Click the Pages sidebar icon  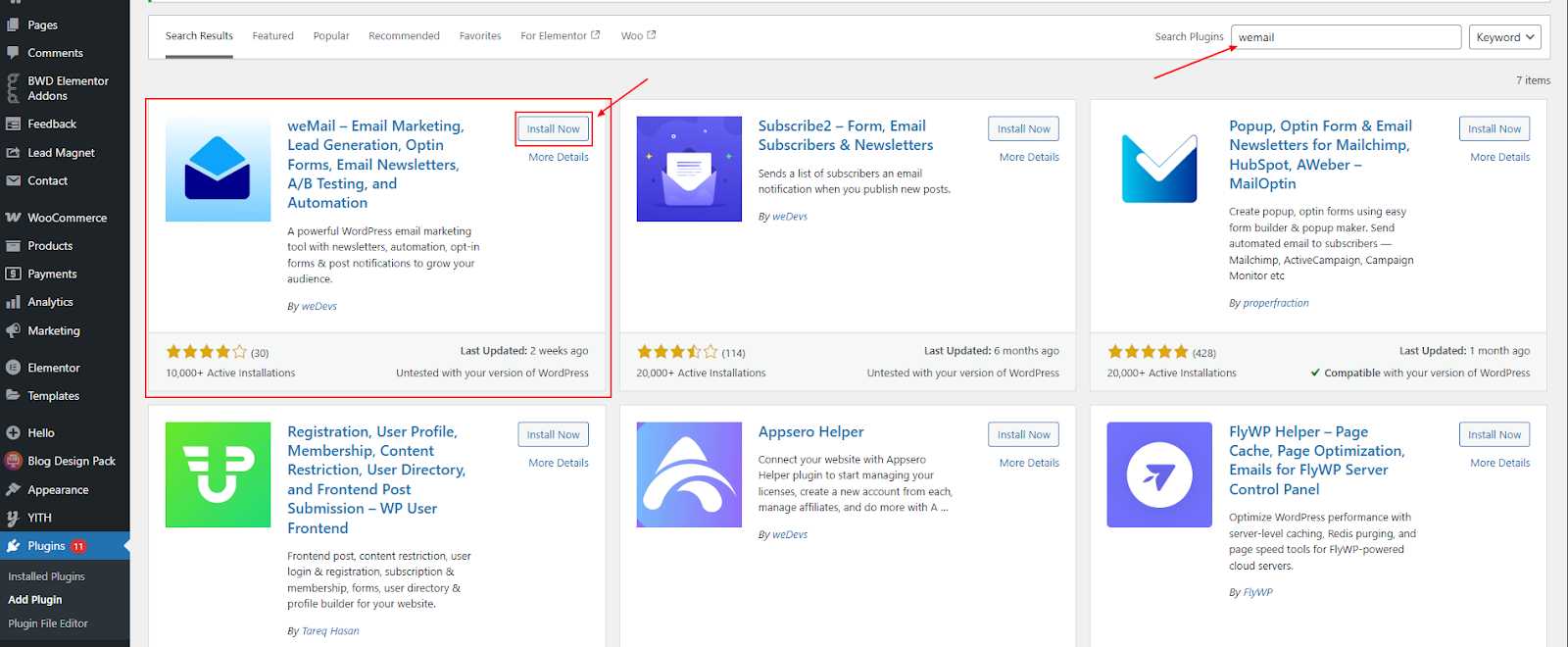13,25
